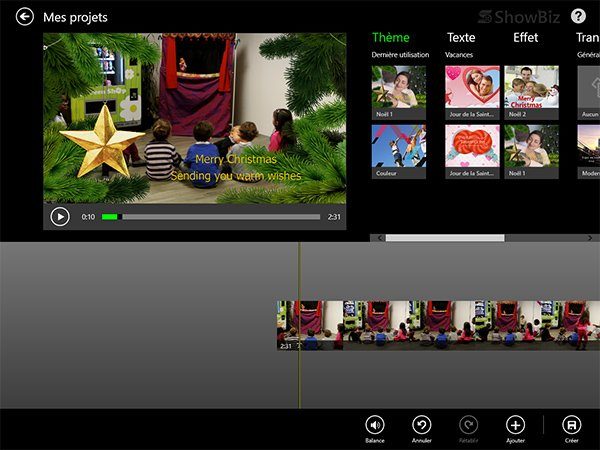
Task: Click the video preview image
Action: tap(194, 118)
